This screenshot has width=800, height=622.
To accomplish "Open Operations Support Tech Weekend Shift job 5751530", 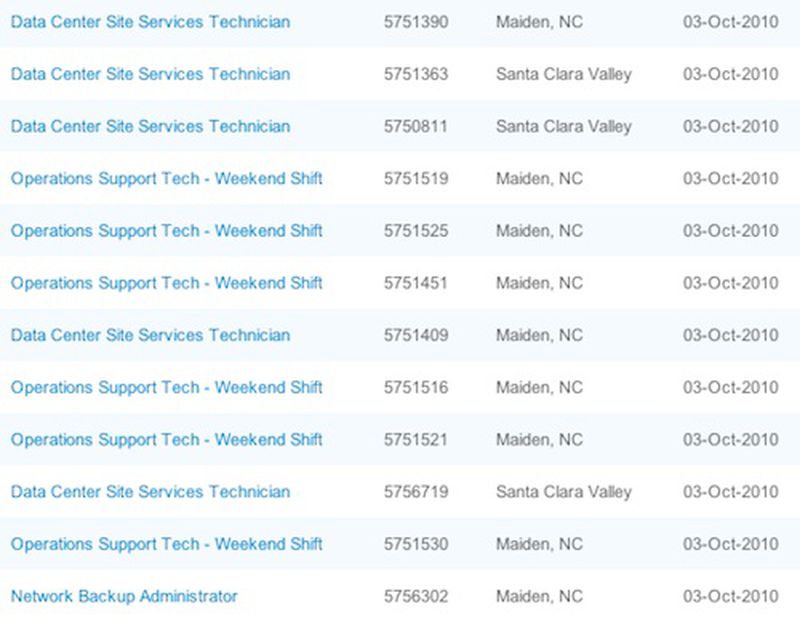I will click(166, 544).
